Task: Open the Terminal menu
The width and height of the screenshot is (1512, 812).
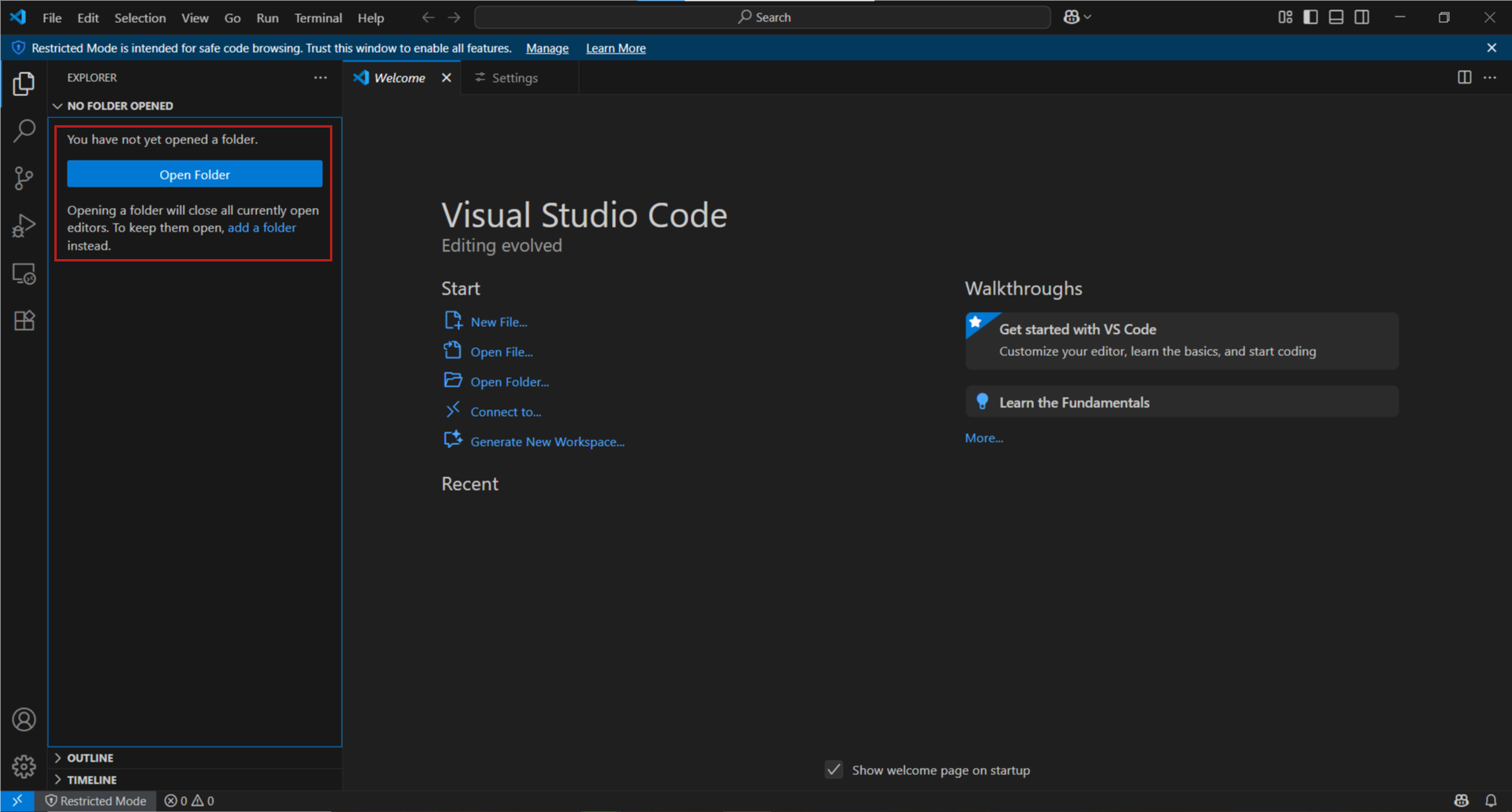Action: click(x=317, y=17)
